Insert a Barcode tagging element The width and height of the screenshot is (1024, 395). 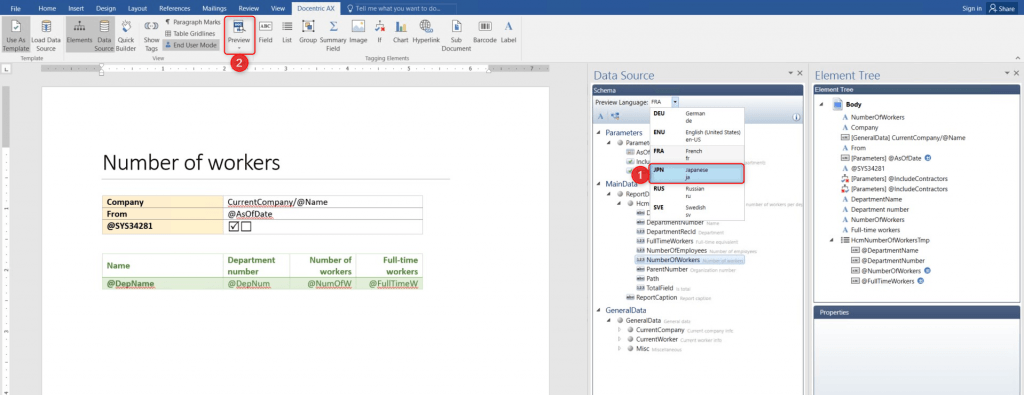click(485, 31)
